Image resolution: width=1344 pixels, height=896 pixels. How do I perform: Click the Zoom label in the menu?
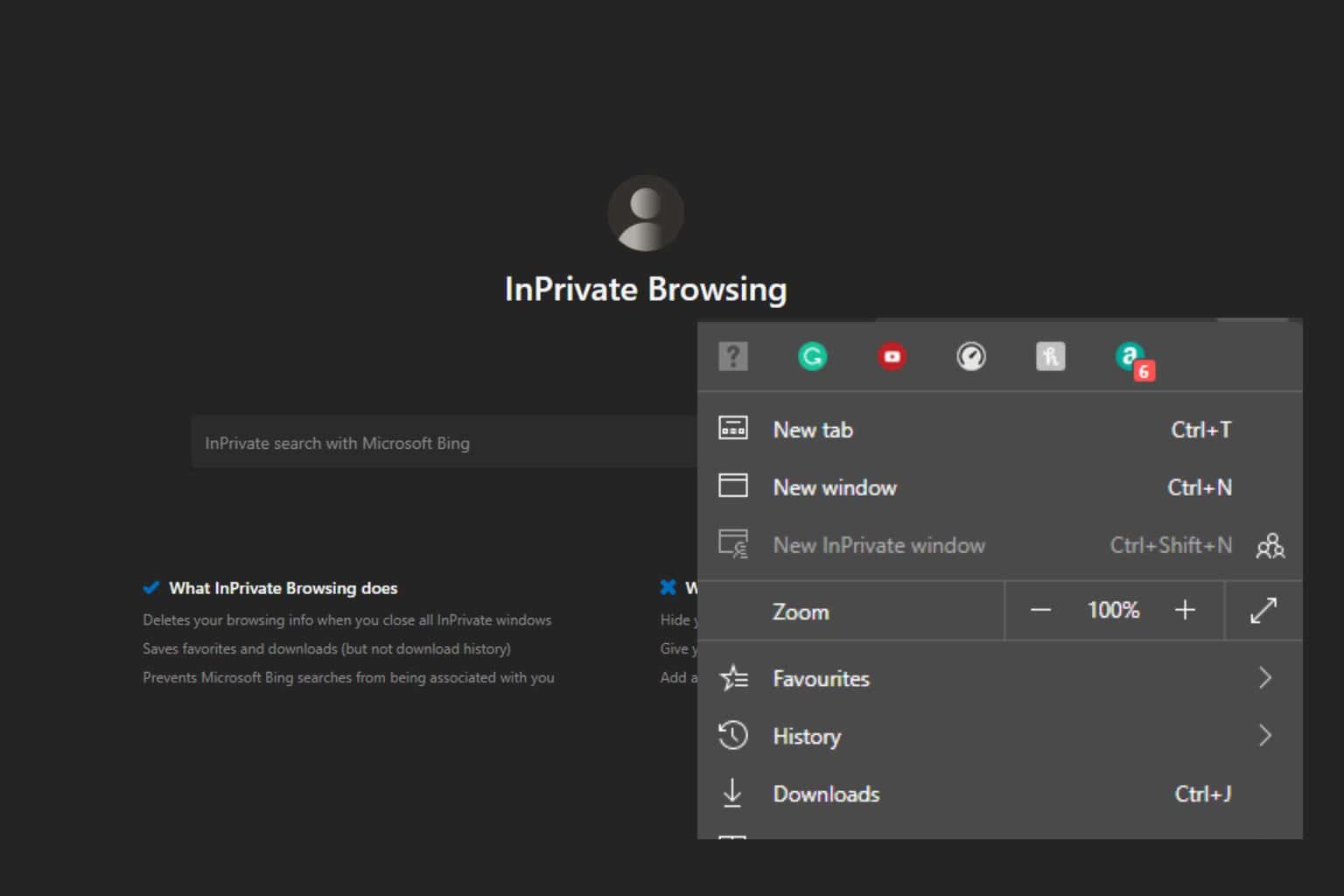pos(801,612)
